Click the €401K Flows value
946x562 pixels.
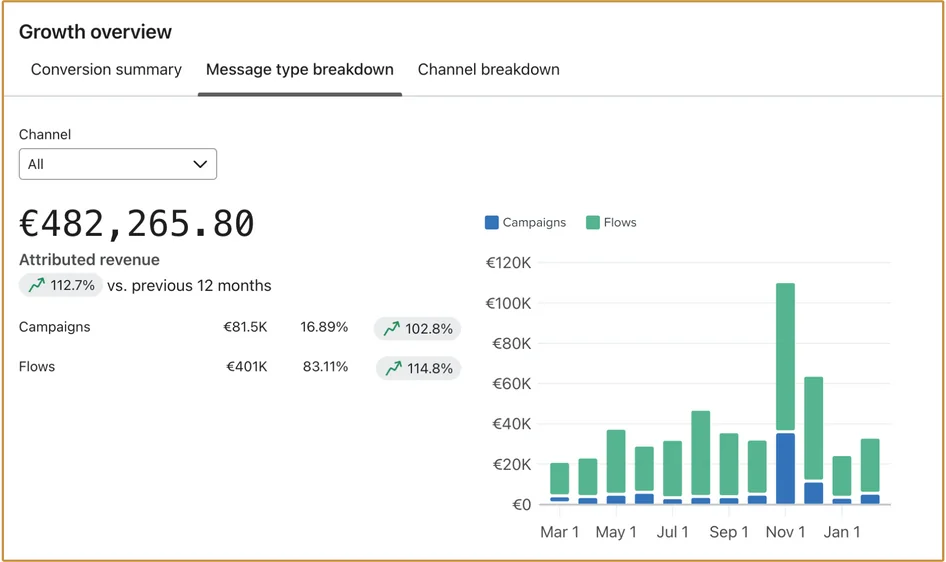point(246,367)
